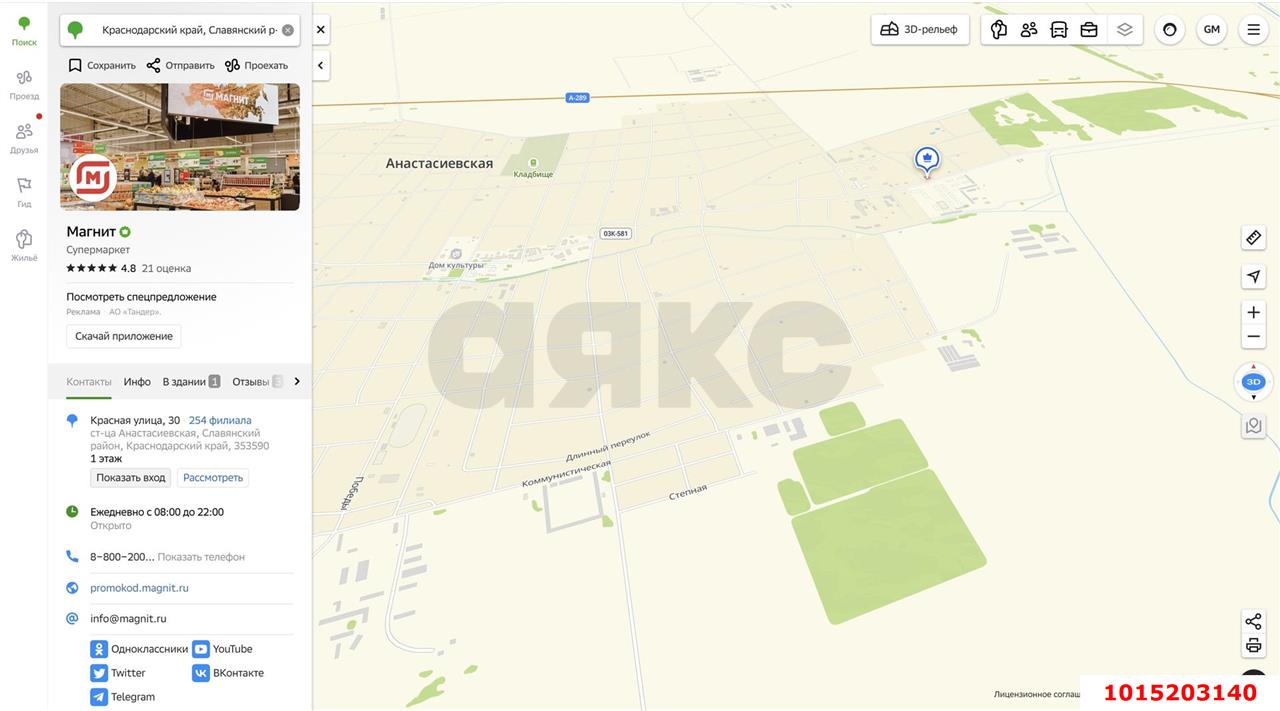
Task: Click the share icon below map controls
Action: point(1253,619)
